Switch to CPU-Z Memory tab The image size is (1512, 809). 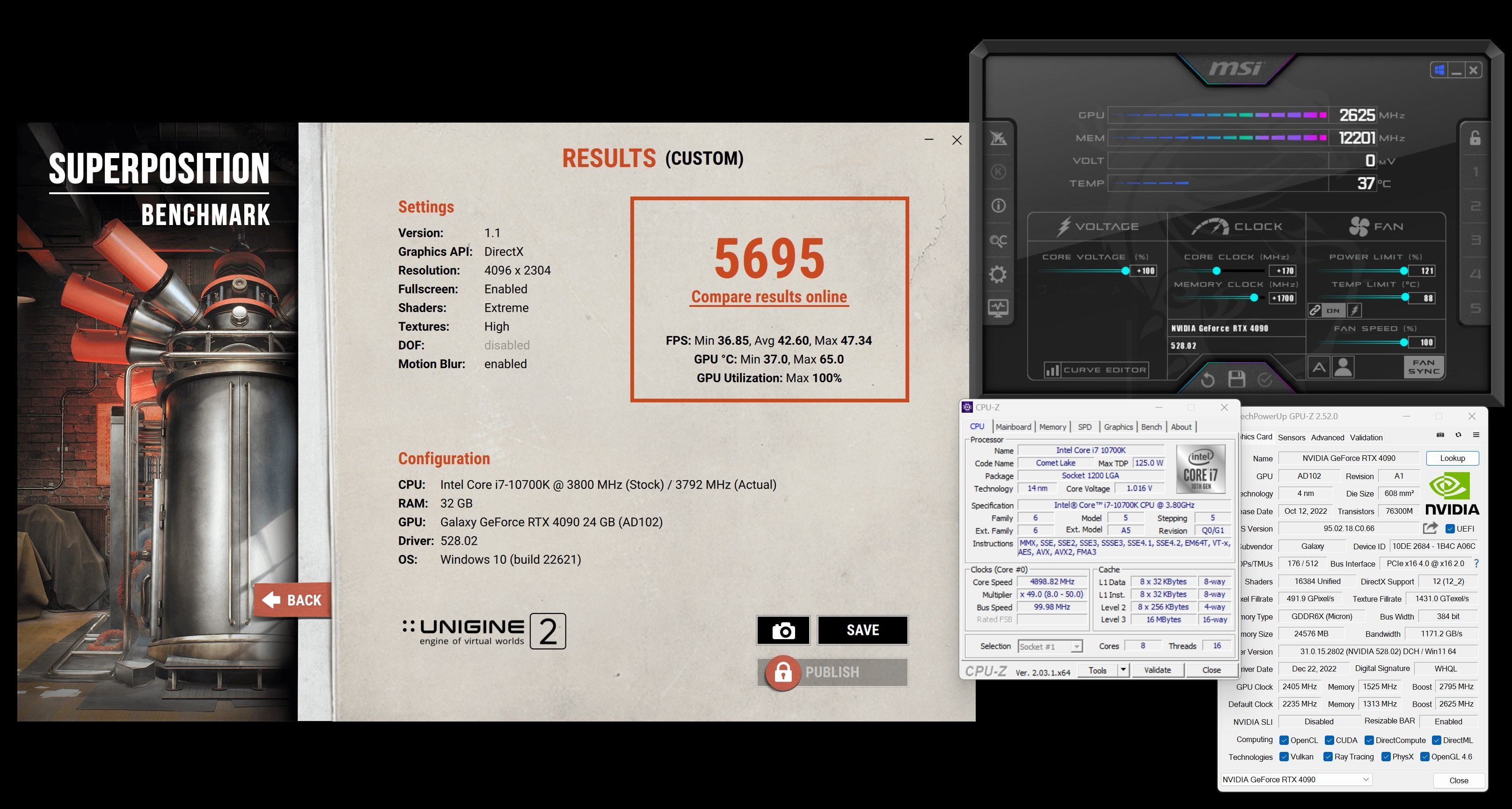coord(1052,427)
